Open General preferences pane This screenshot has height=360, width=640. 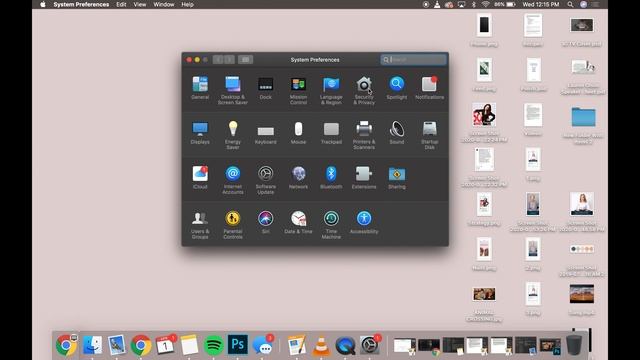pos(200,87)
